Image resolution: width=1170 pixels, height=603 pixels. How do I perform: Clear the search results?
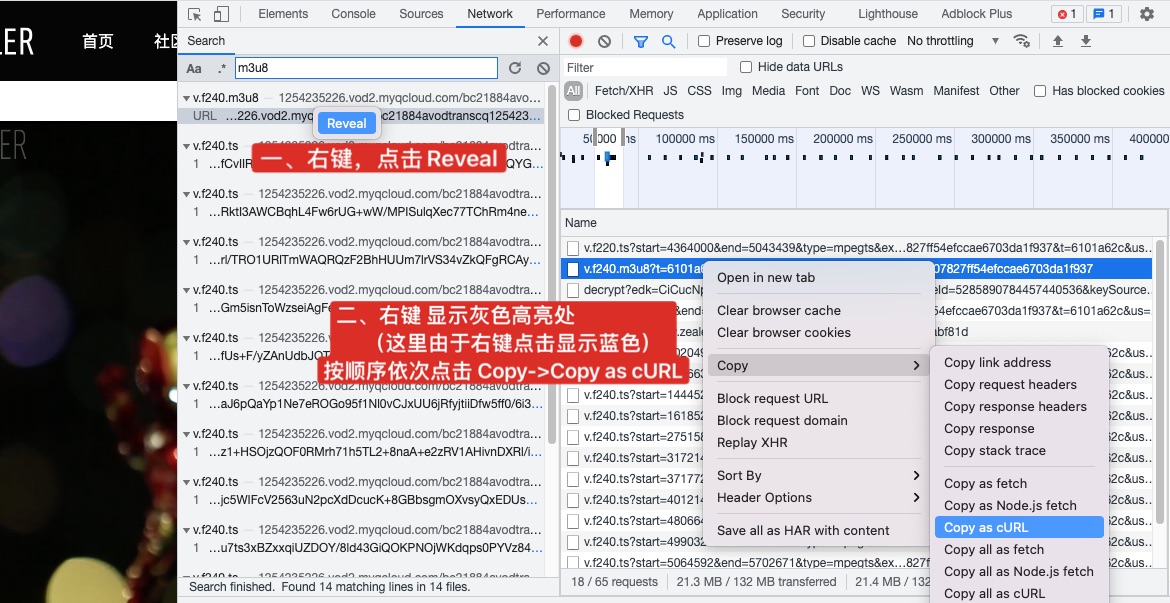pyautogui.click(x=543, y=68)
